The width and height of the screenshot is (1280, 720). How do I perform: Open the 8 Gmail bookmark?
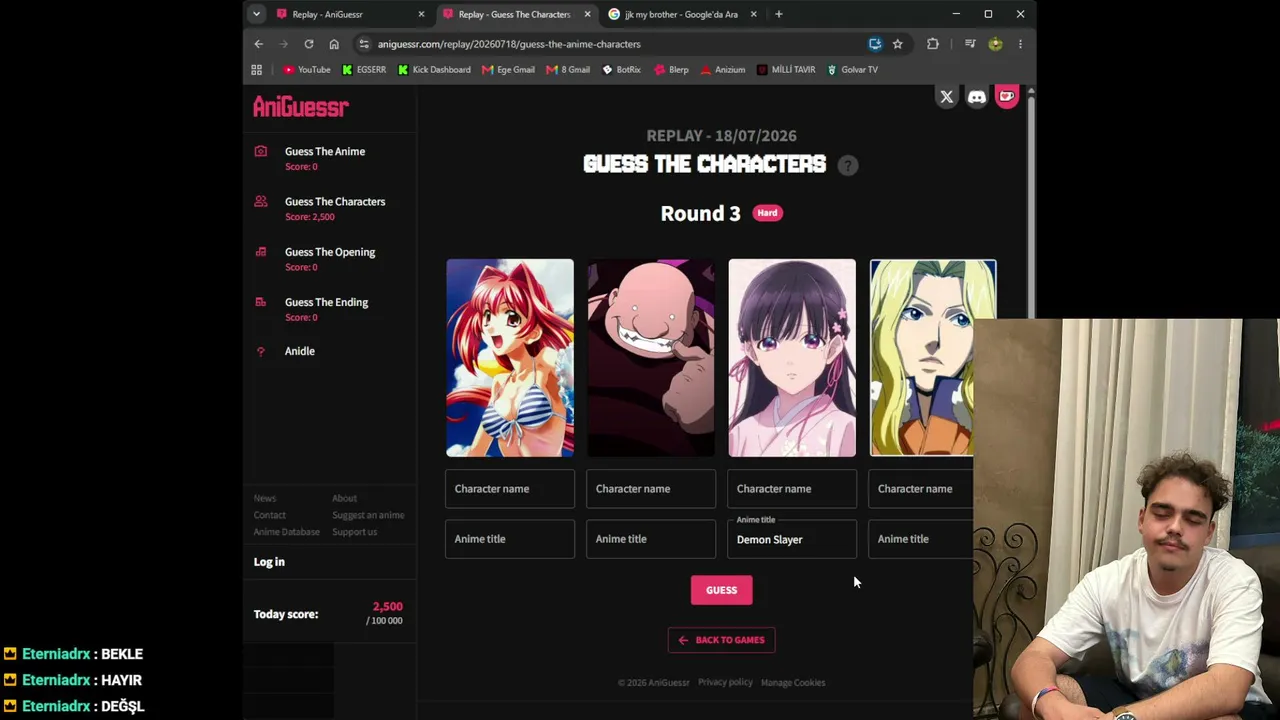point(568,70)
